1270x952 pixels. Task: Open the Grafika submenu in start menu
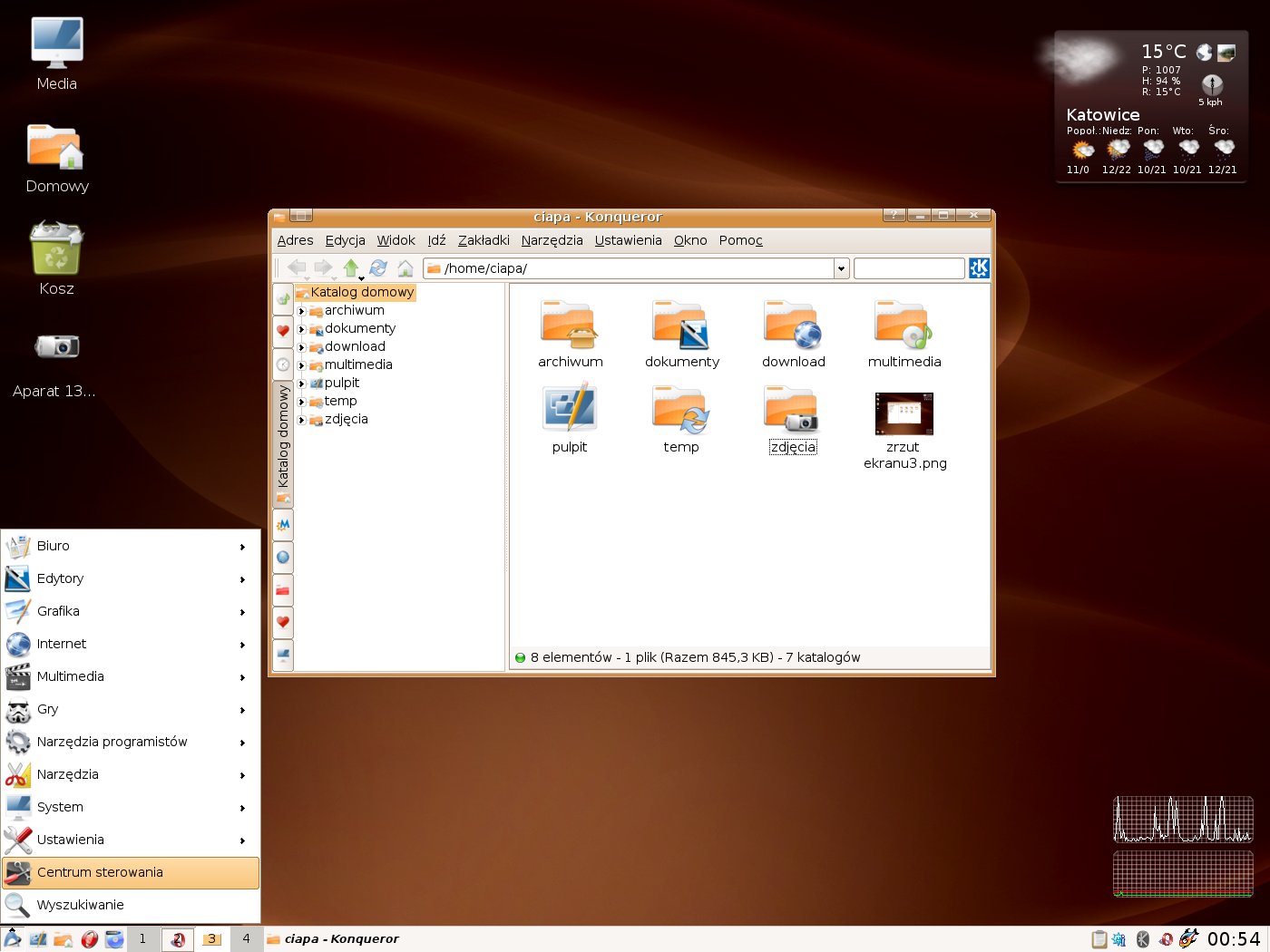click(x=131, y=611)
